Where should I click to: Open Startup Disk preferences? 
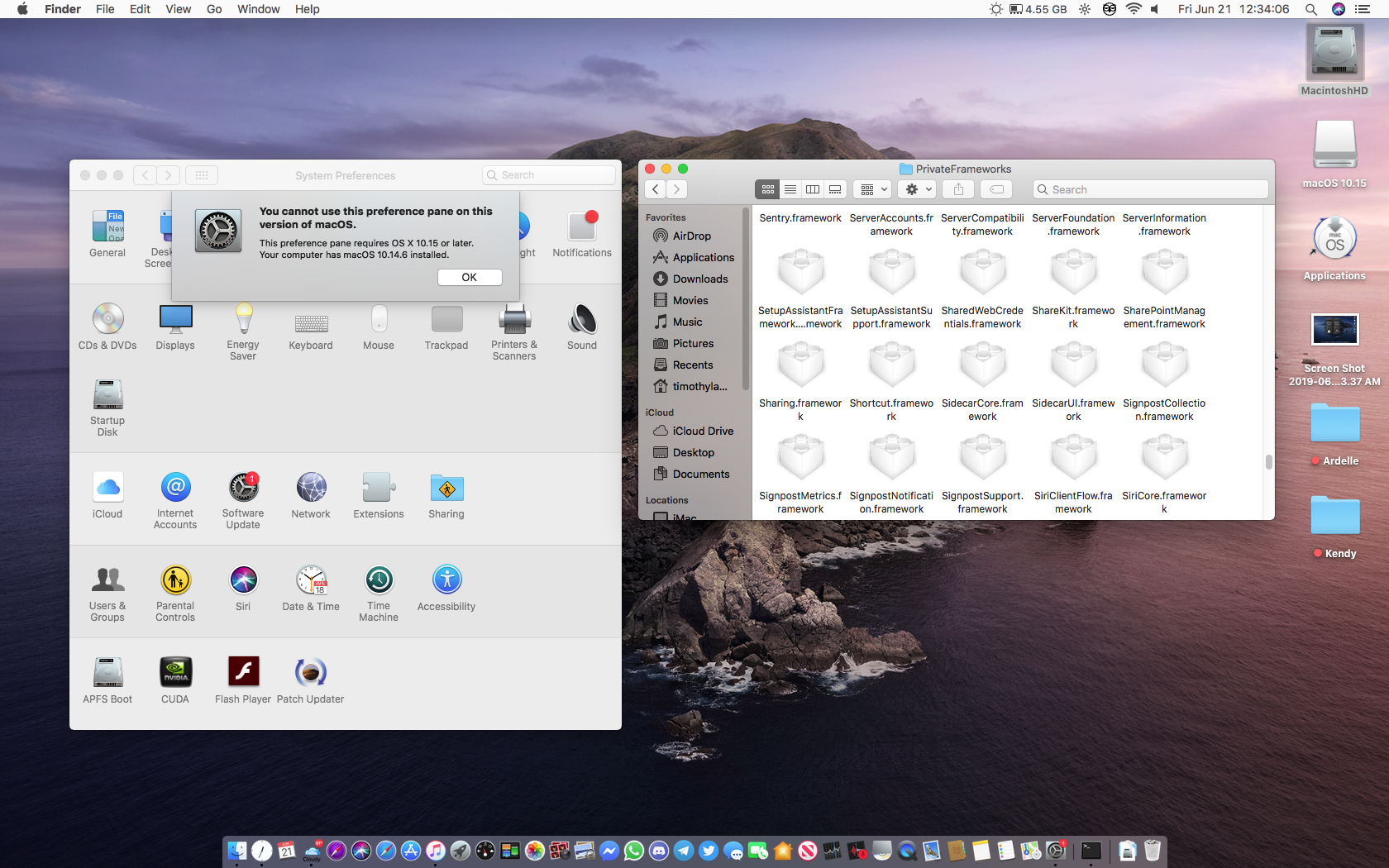(x=107, y=408)
